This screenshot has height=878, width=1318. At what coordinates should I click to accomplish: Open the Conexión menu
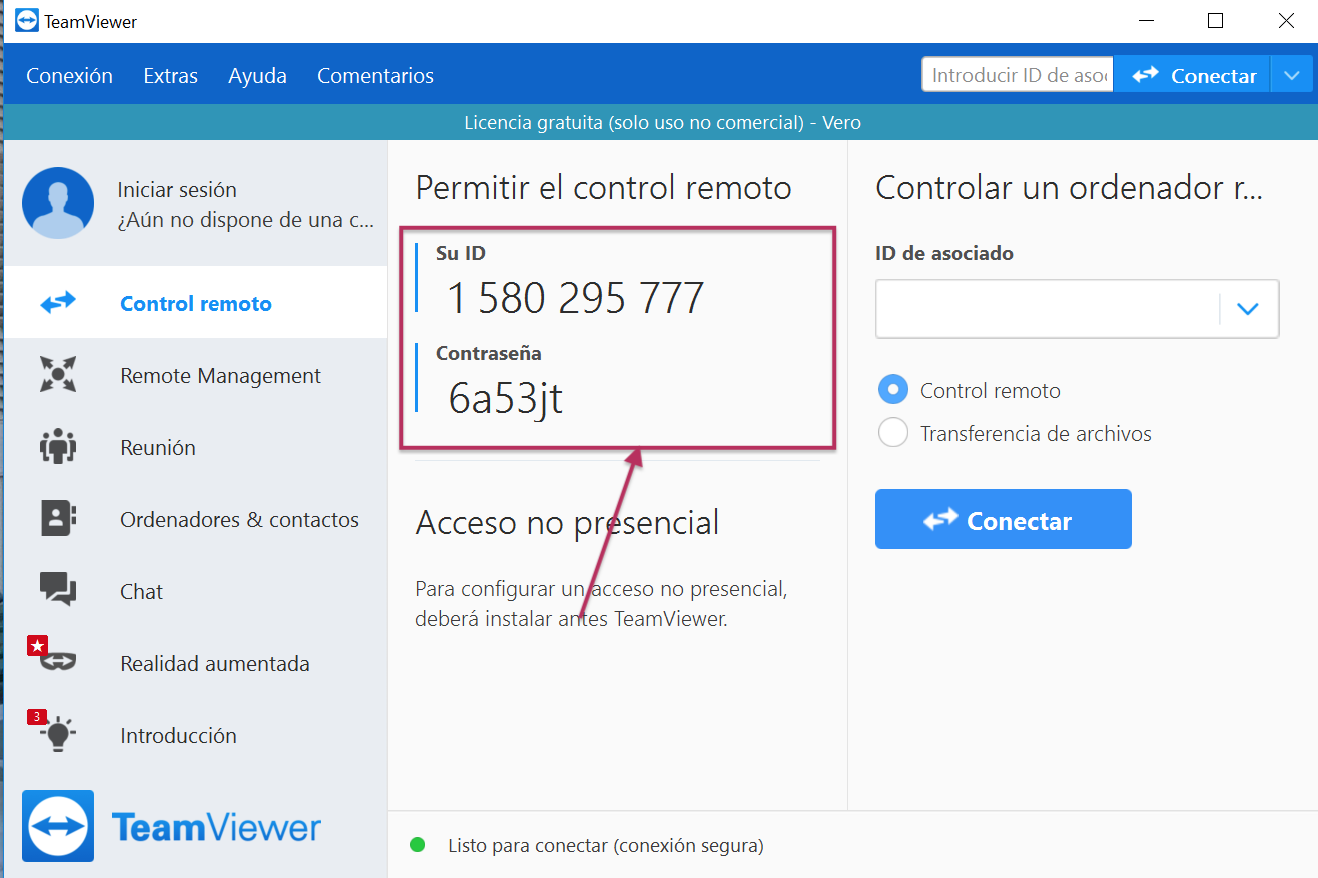pos(68,74)
